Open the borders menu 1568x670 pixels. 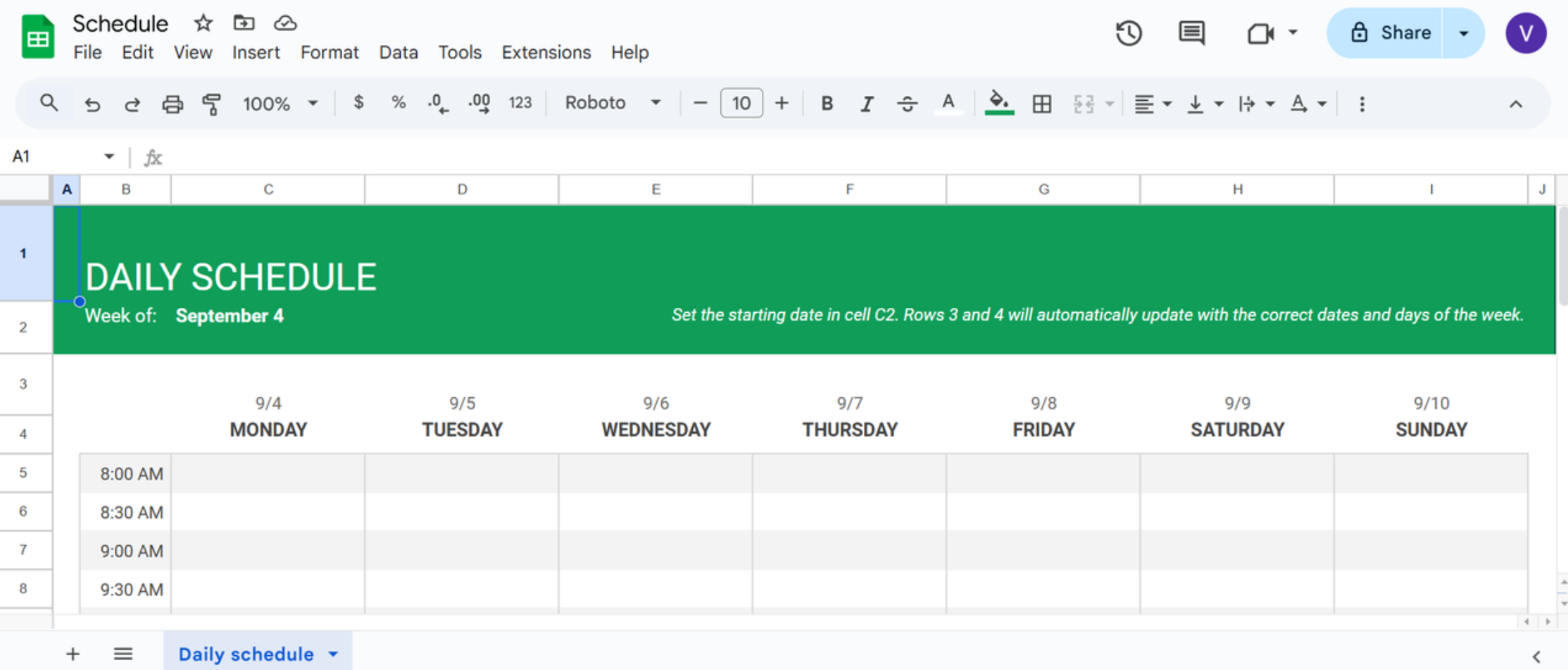[1041, 103]
